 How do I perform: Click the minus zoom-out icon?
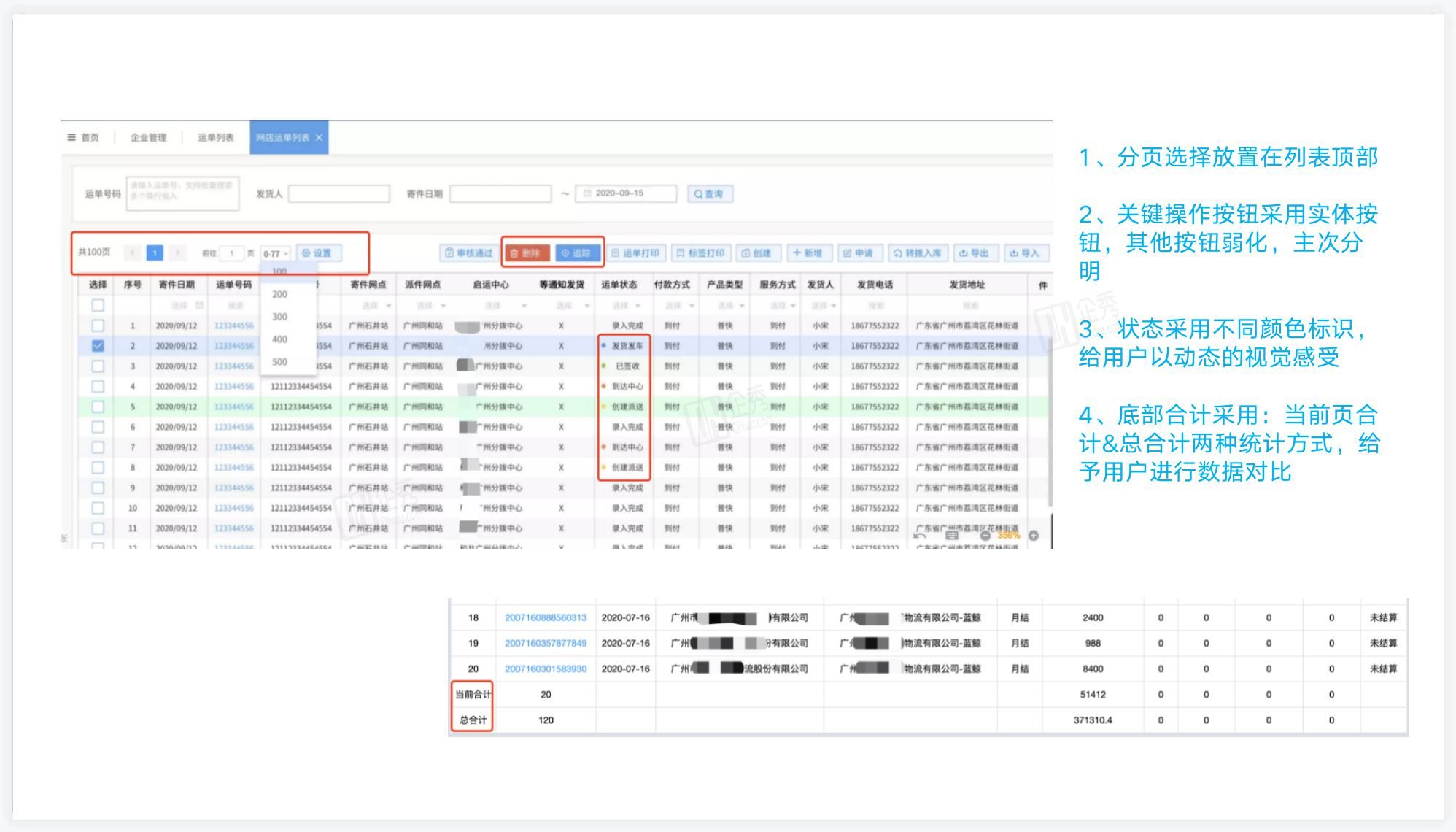tap(985, 536)
